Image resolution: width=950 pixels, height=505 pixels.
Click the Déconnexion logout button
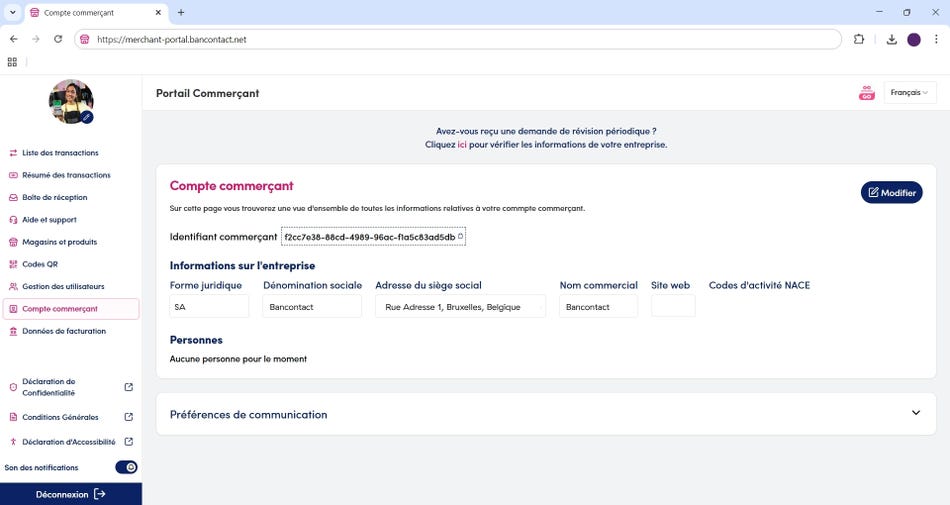coord(70,494)
